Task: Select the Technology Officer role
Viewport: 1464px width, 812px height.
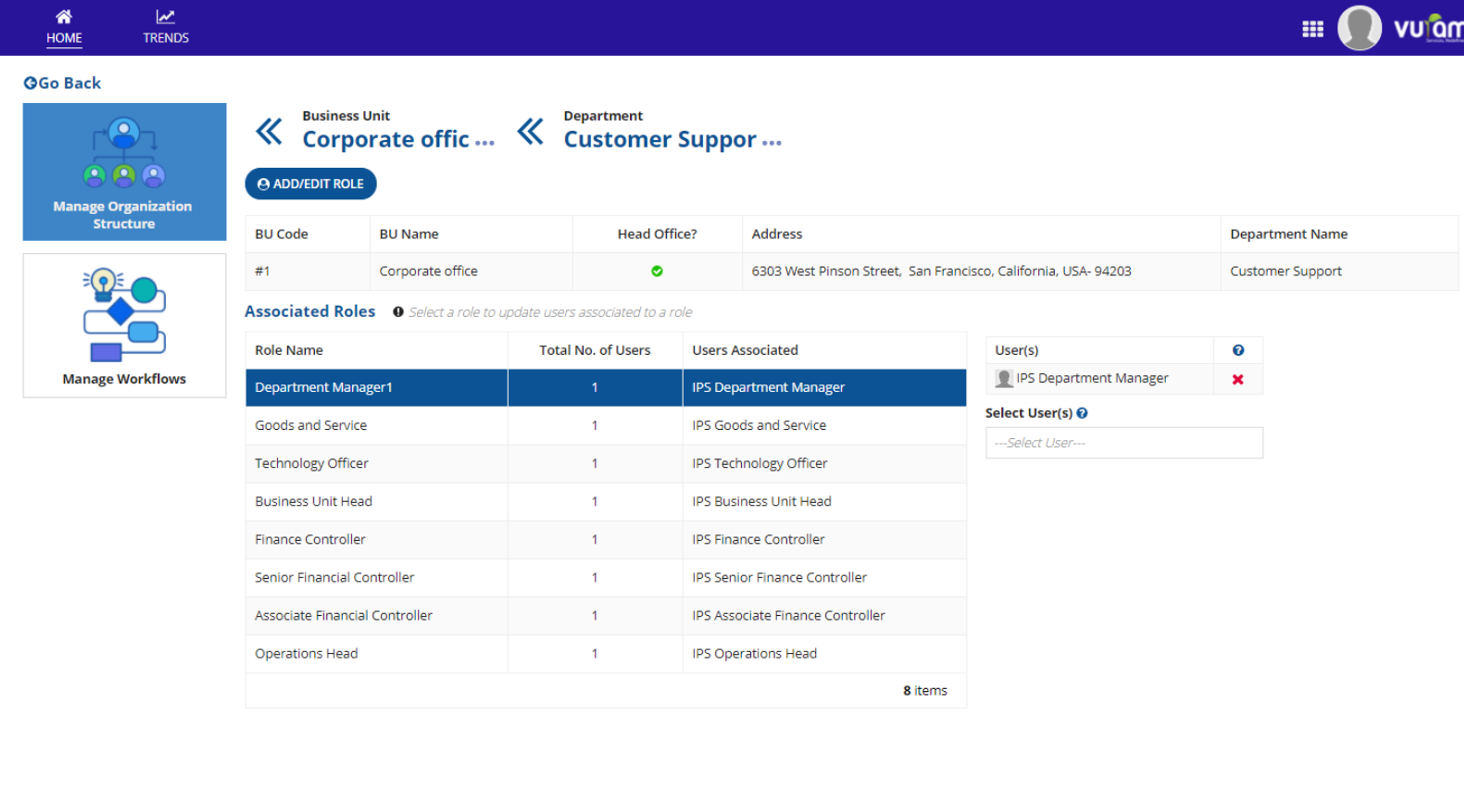Action: 311,463
